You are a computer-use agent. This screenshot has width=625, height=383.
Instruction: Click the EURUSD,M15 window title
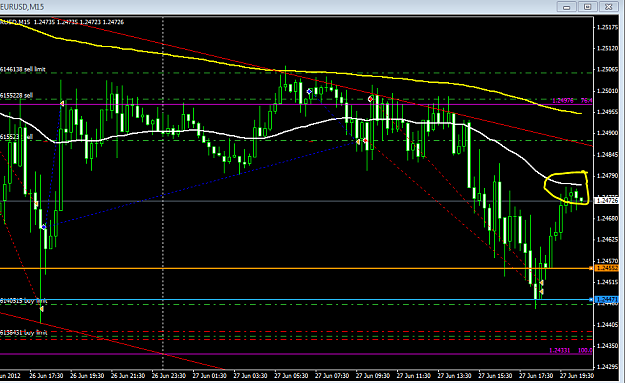22,7
